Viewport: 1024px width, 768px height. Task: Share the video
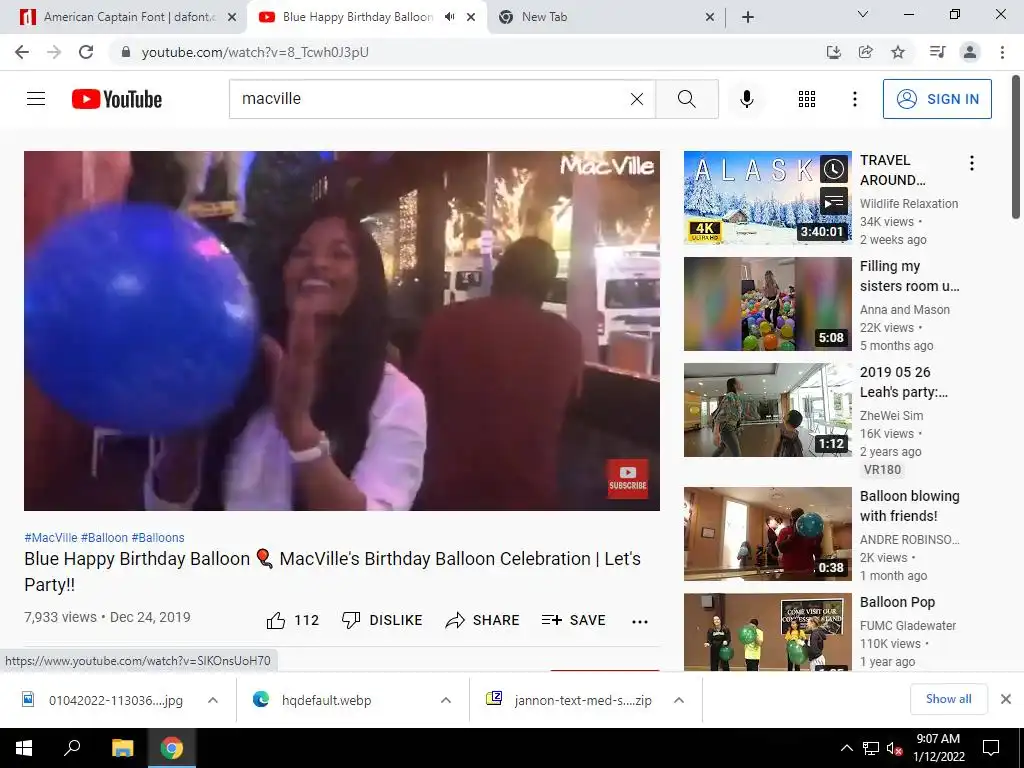pyautogui.click(x=482, y=620)
